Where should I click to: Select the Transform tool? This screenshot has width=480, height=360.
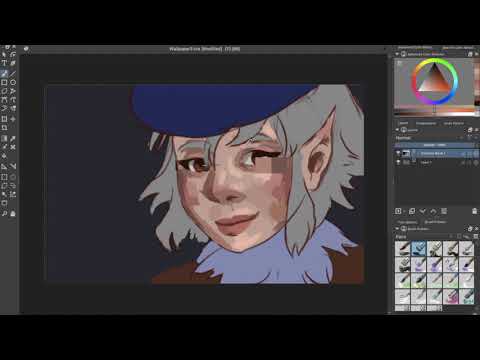coord(4,119)
